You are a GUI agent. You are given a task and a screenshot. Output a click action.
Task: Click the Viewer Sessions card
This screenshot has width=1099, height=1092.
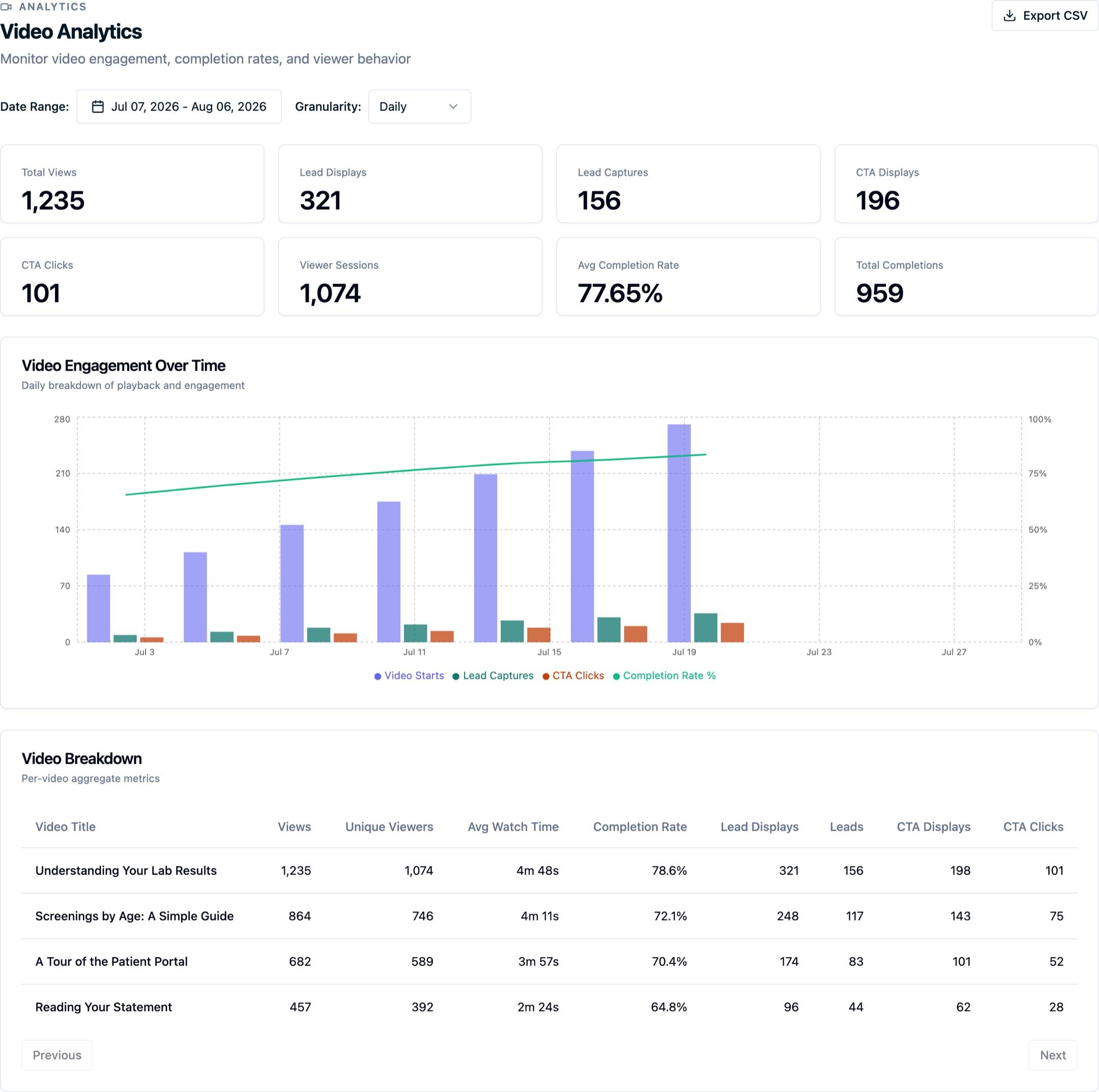click(x=410, y=276)
